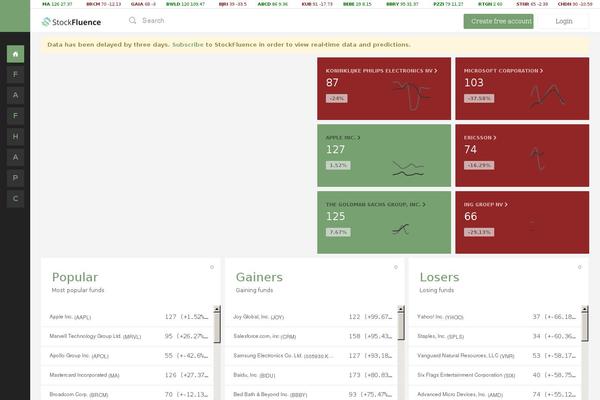Select the Apollo Group Inc. (APOL) row
600x400 pixels.
pyautogui.click(x=127, y=356)
